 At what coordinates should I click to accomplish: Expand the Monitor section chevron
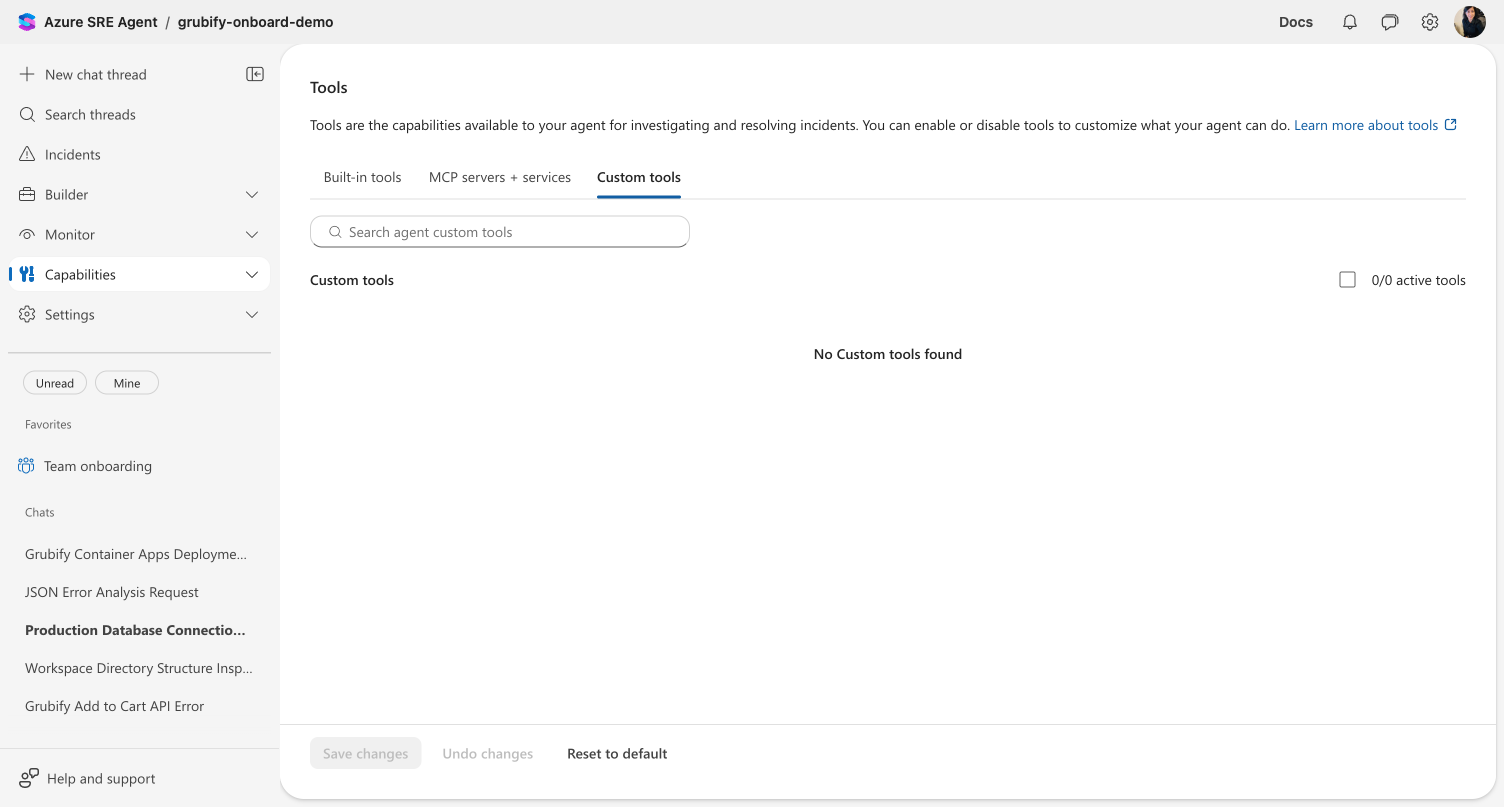(252, 234)
